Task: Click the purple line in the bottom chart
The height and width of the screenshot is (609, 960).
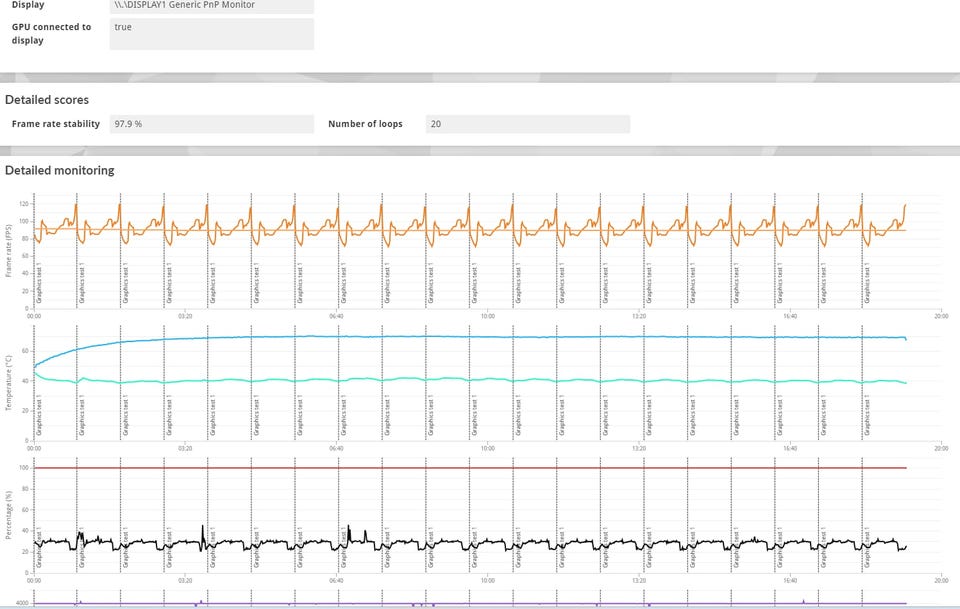Action: (500, 603)
